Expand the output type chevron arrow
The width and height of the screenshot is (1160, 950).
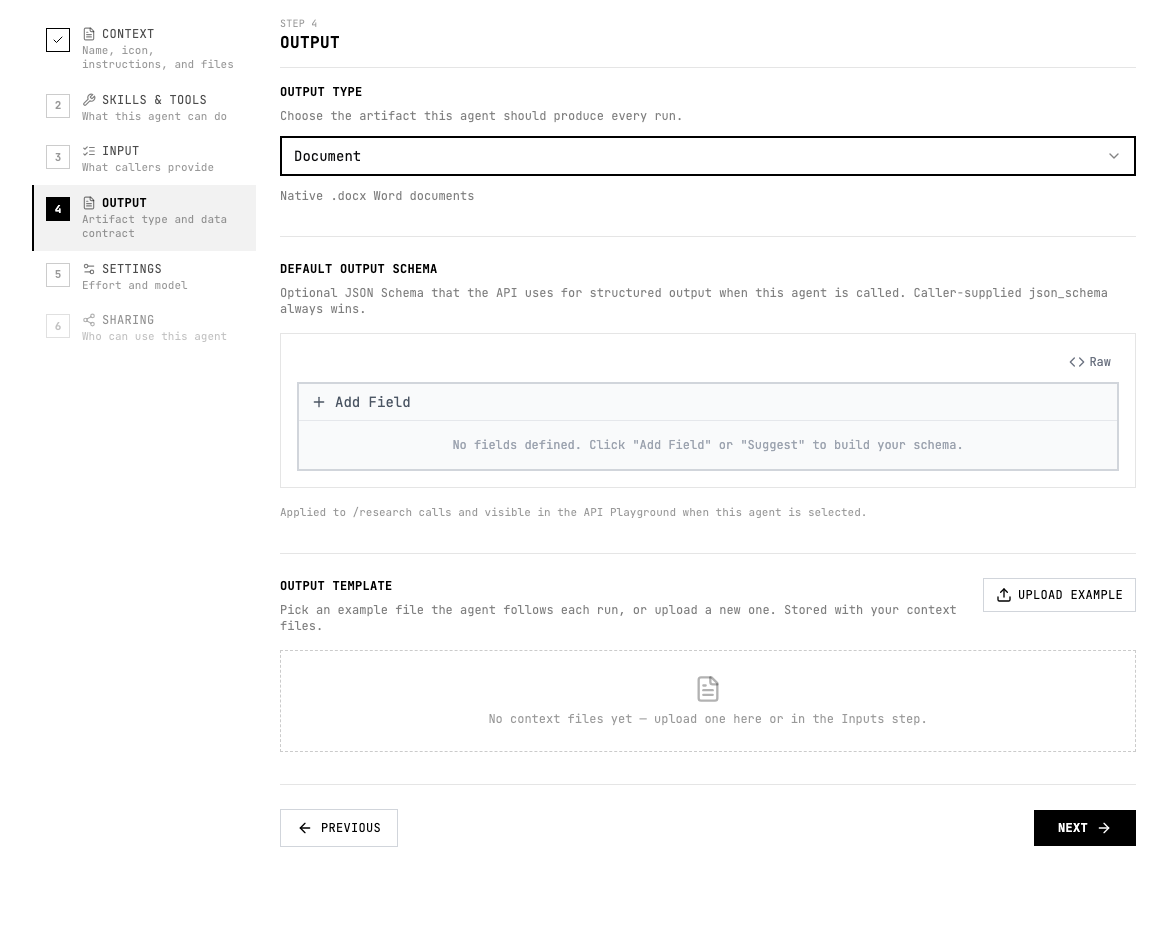tap(1113, 156)
